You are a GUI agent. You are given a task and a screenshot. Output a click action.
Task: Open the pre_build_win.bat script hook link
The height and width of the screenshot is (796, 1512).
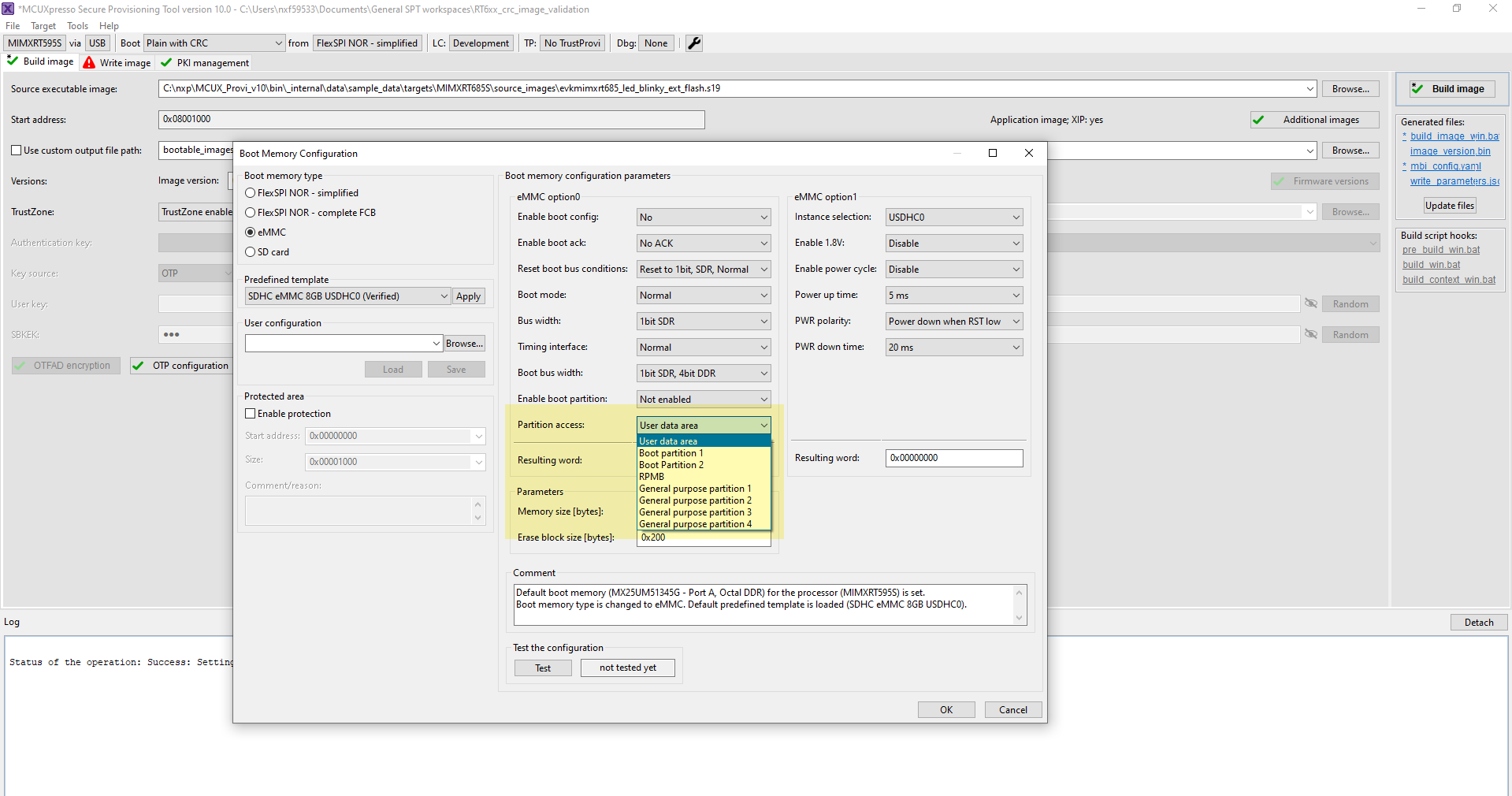pos(1441,249)
